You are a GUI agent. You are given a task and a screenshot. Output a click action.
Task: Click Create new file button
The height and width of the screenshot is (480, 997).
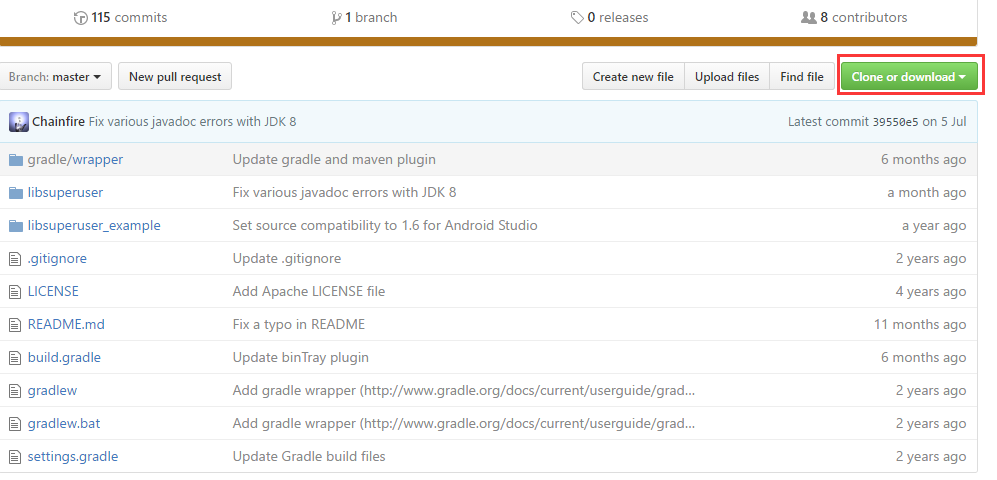click(x=633, y=76)
